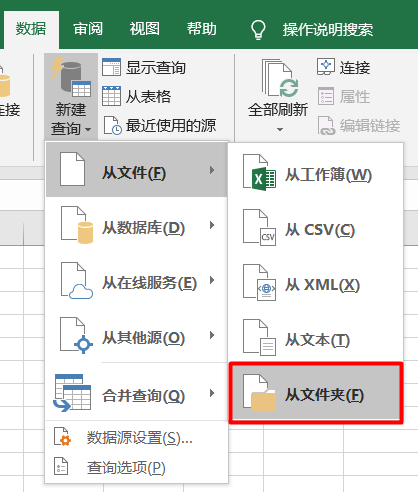Click the 属性 list icon

coord(326,96)
